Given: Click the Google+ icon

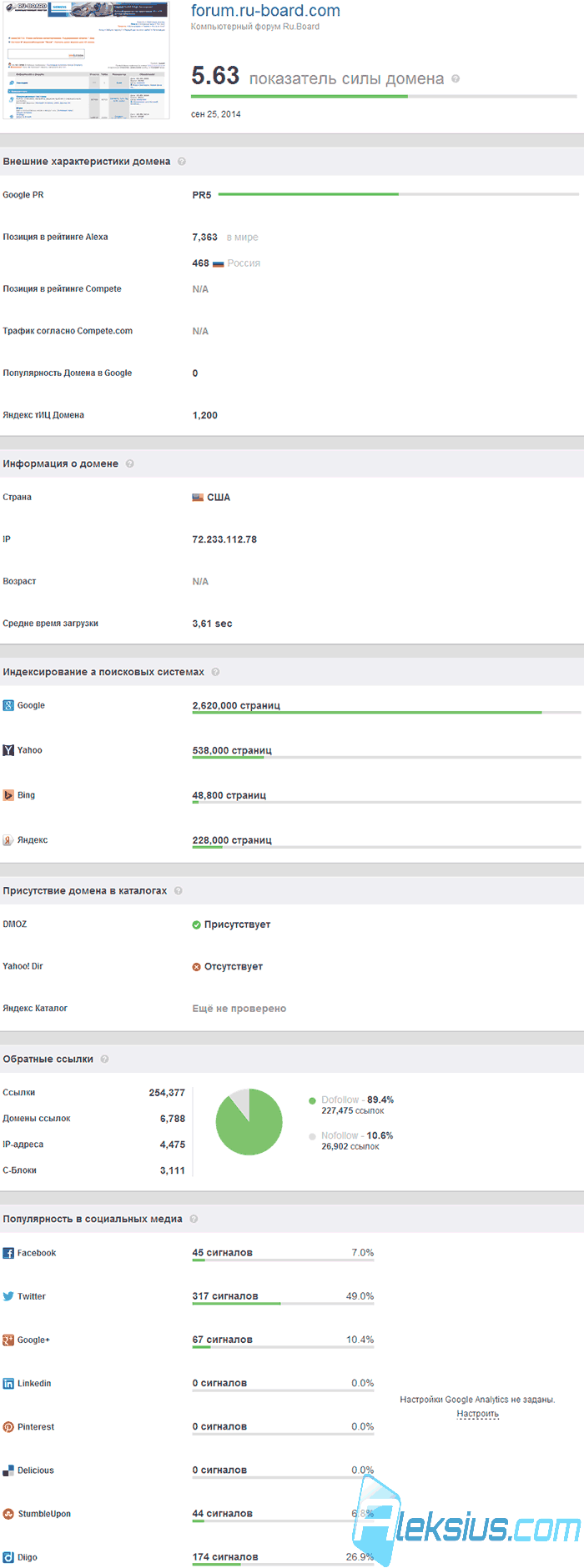Looking at the screenshot, I should click(x=8, y=1340).
